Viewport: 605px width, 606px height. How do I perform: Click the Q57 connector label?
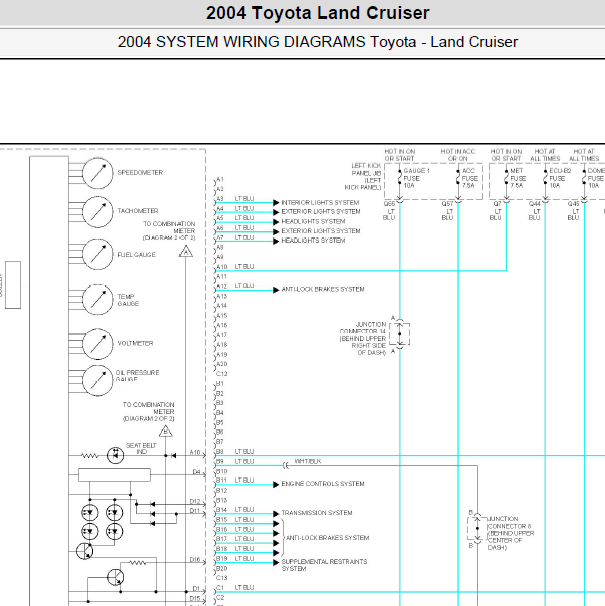coord(447,204)
